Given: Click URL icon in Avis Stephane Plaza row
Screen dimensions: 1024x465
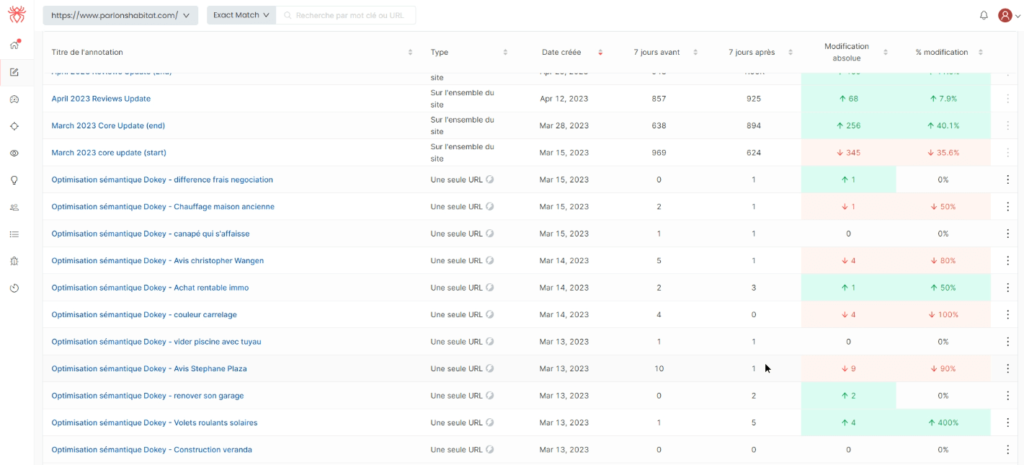Looking at the screenshot, I should [x=490, y=368].
